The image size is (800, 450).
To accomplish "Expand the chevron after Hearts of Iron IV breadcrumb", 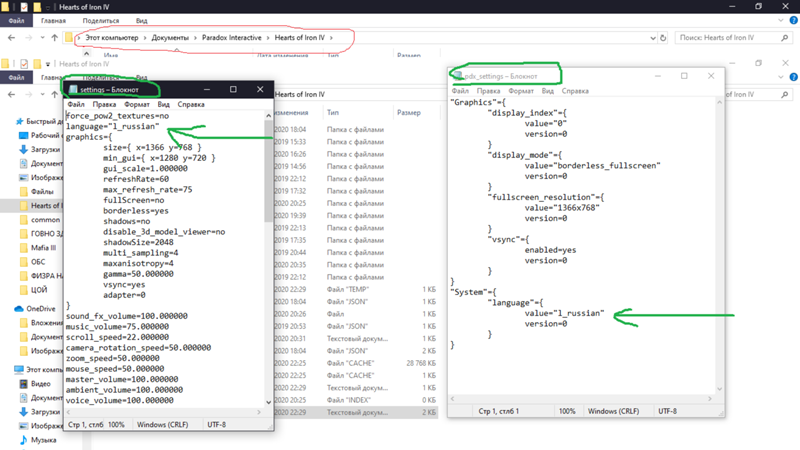I will click(331, 38).
